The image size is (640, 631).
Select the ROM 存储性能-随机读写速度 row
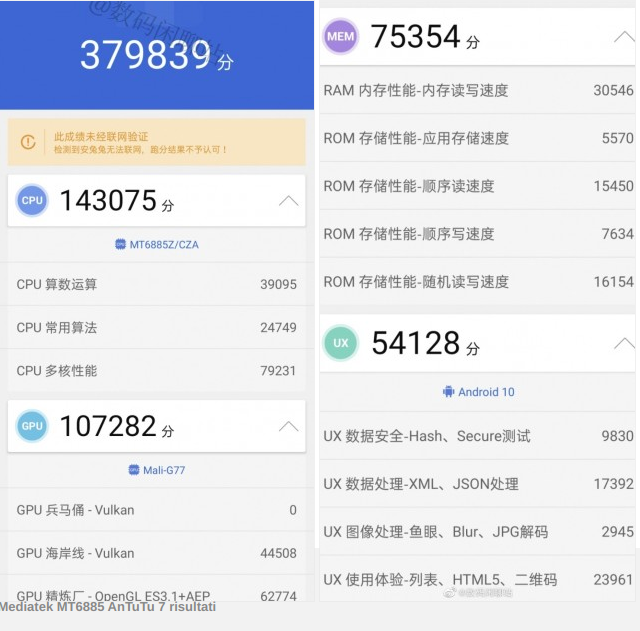[x=478, y=282]
